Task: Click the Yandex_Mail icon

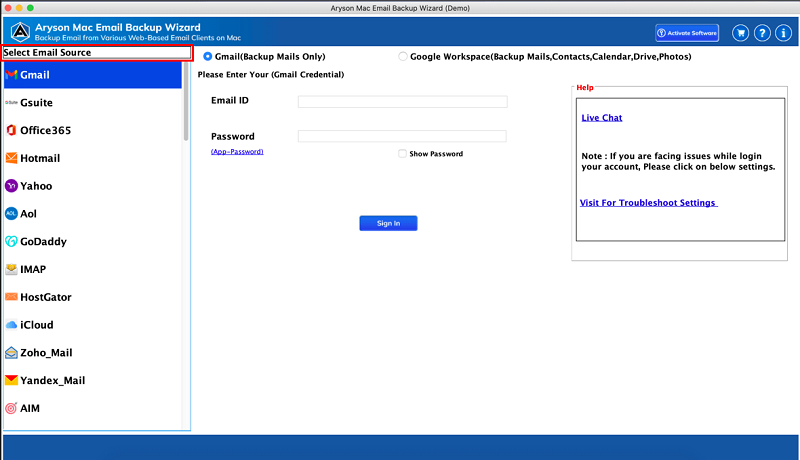Action: click(11, 380)
